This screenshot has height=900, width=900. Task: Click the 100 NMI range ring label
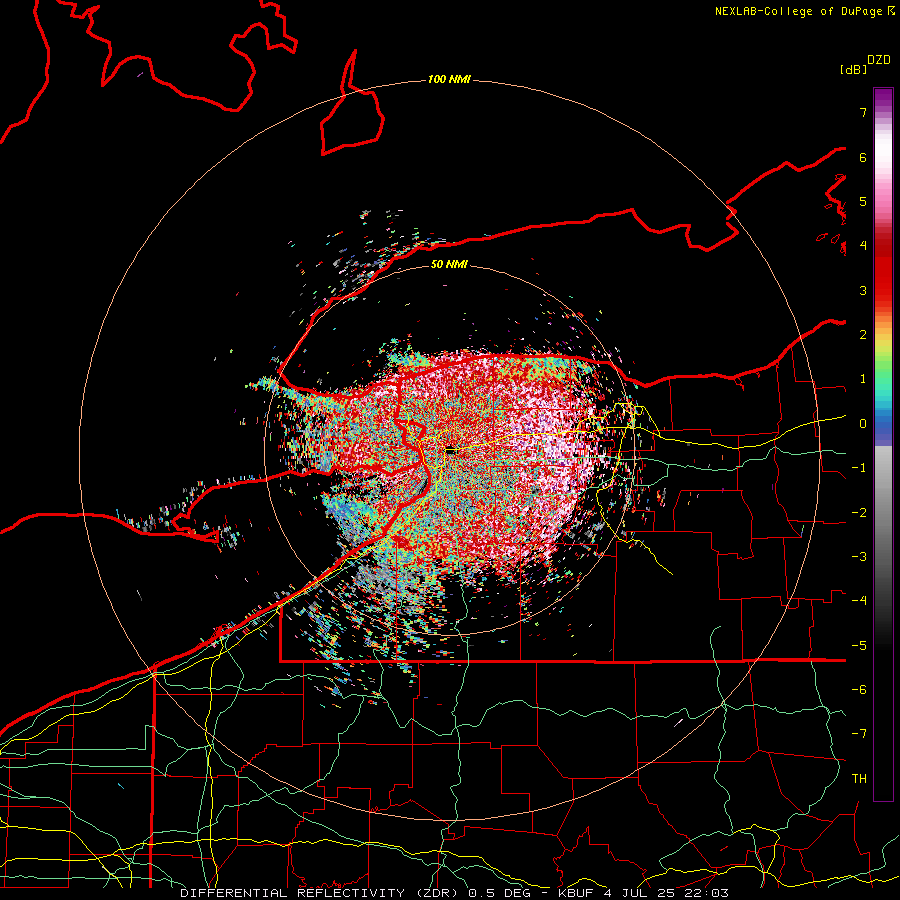tap(449, 79)
